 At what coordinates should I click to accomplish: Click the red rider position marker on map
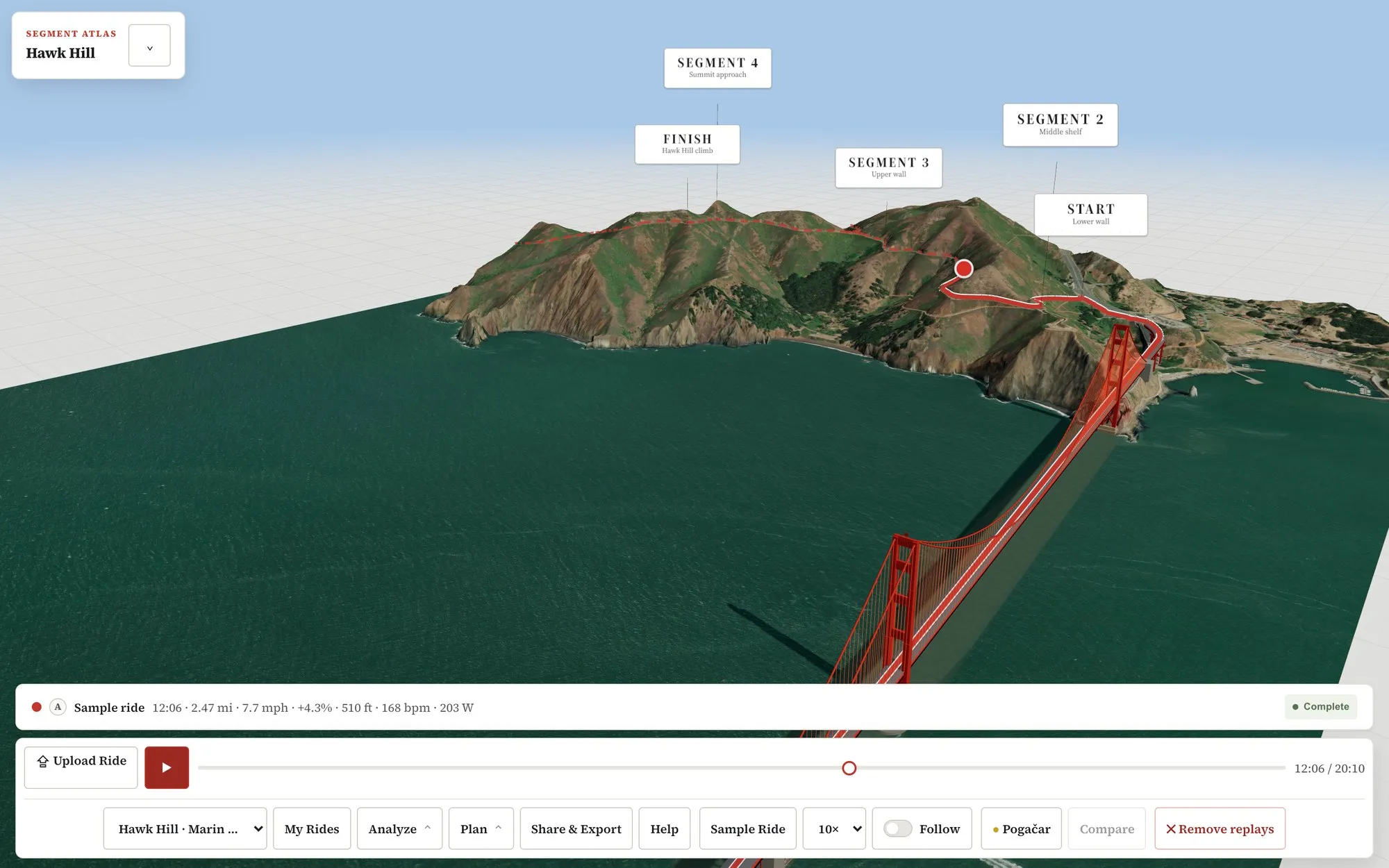click(963, 268)
